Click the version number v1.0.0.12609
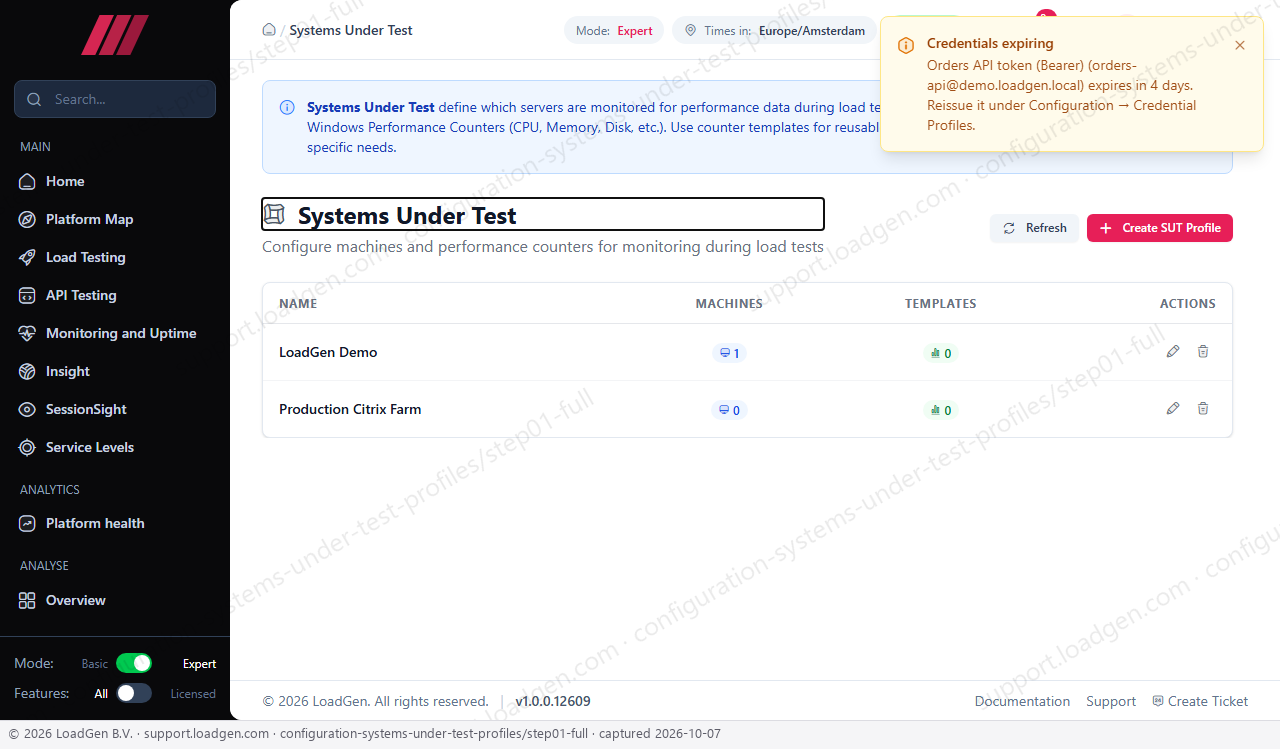 [553, 701]
